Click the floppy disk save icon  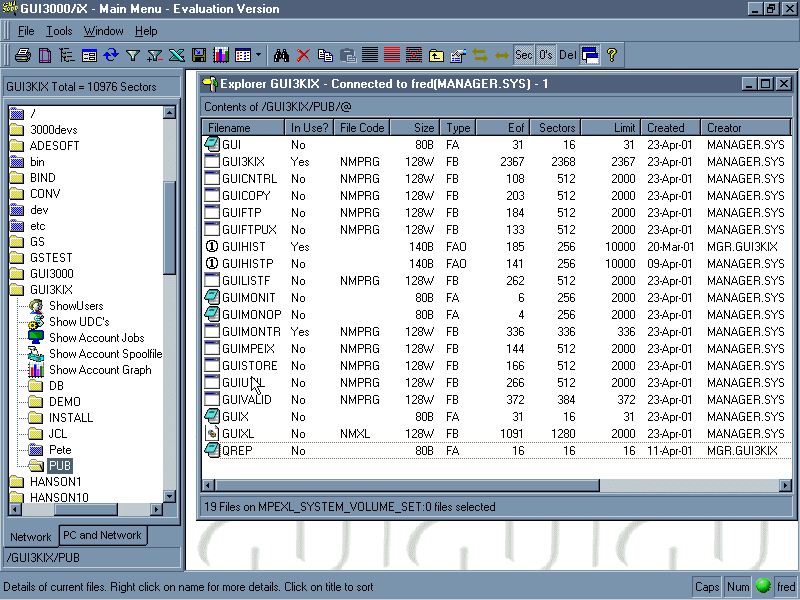coord(199,55)
